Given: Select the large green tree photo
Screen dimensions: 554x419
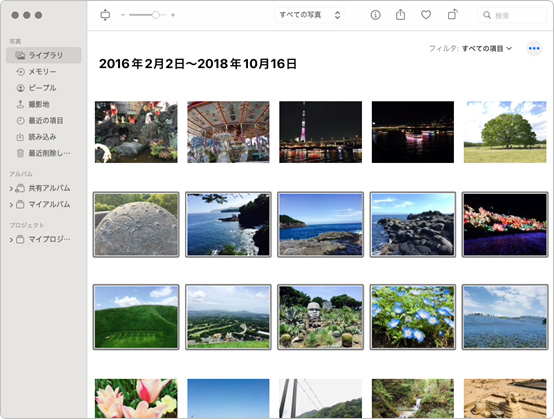Looking at the screenshot, I should [x=505, y=132].
